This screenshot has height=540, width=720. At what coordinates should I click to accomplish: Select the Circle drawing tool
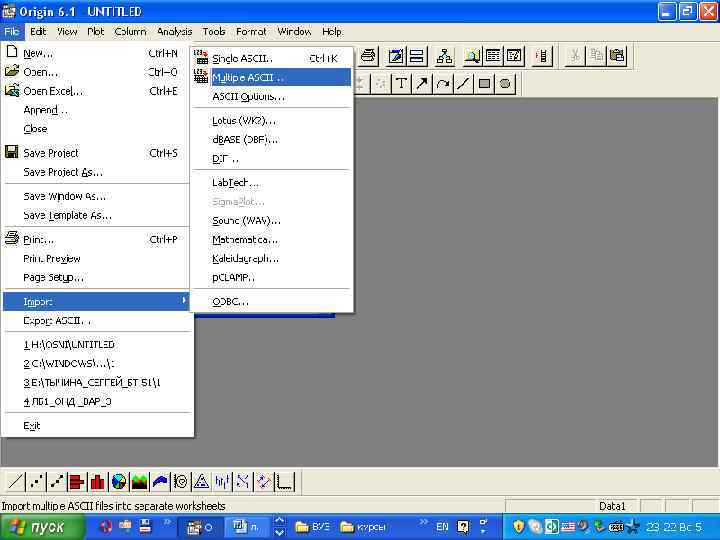coord(505,84)
